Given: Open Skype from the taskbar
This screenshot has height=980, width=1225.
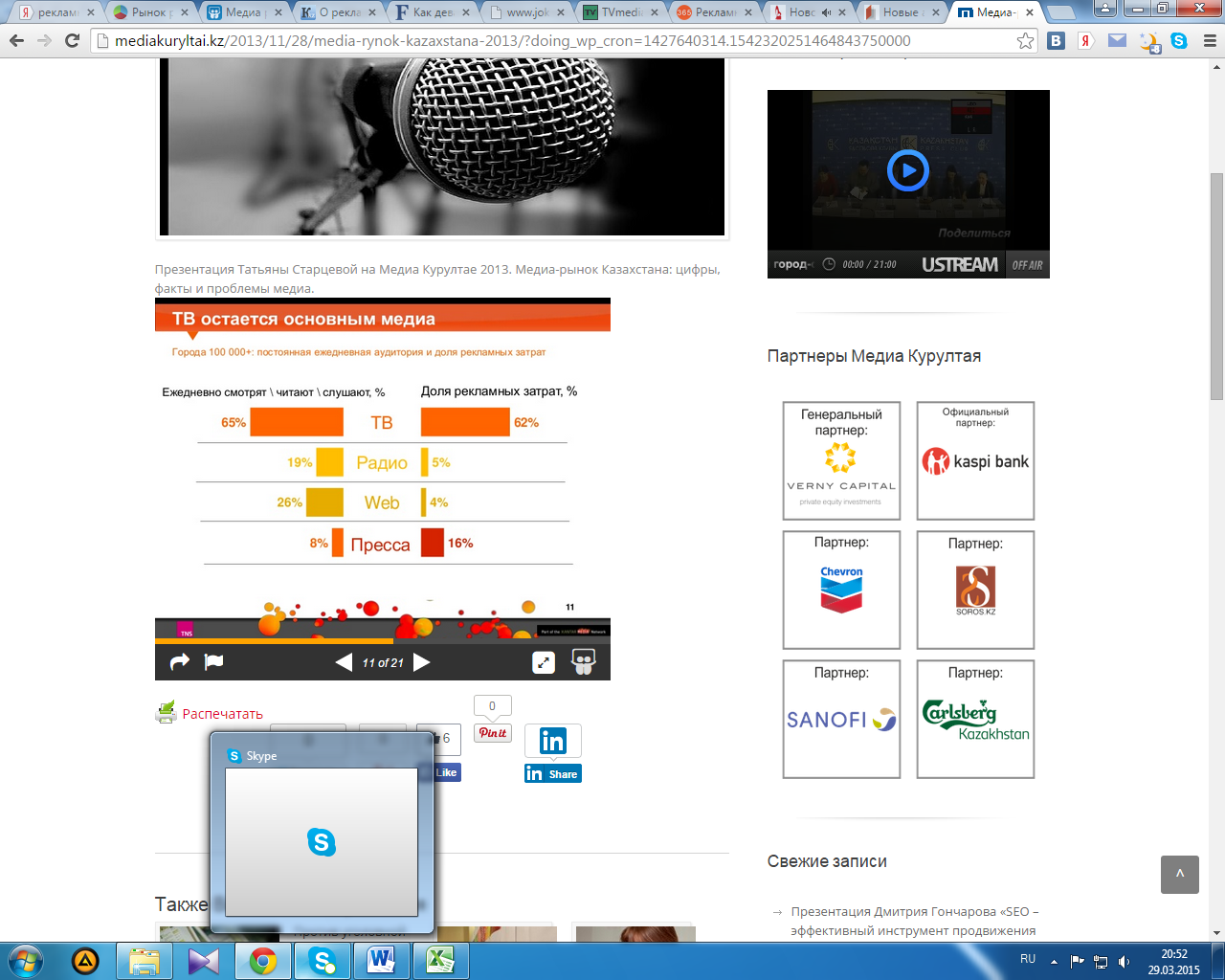Looking at the screenshot, I should 323,961.
